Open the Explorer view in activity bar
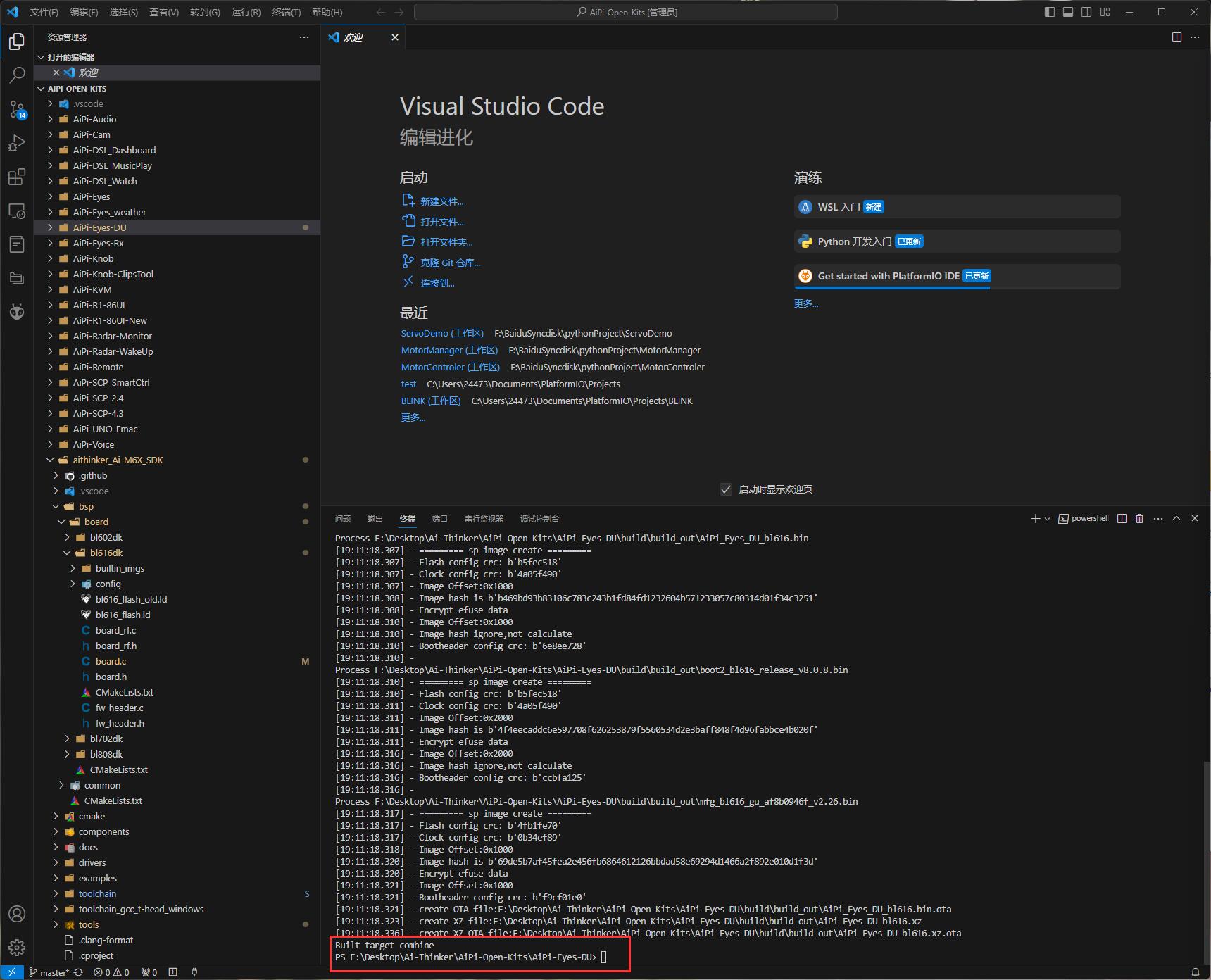 pos(17,42)
